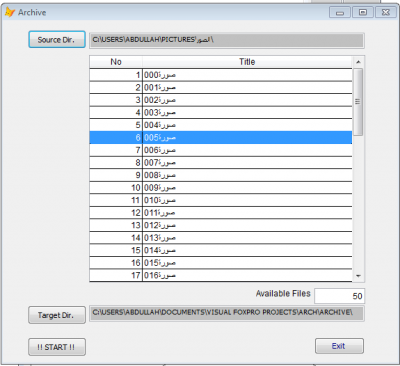Click the scroll up arrow of the list

(358, 62)
